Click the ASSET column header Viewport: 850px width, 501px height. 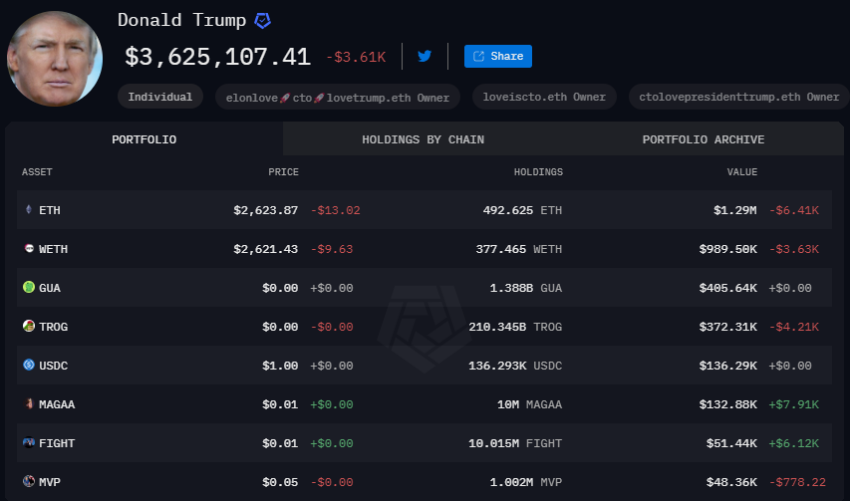(37, 172)
